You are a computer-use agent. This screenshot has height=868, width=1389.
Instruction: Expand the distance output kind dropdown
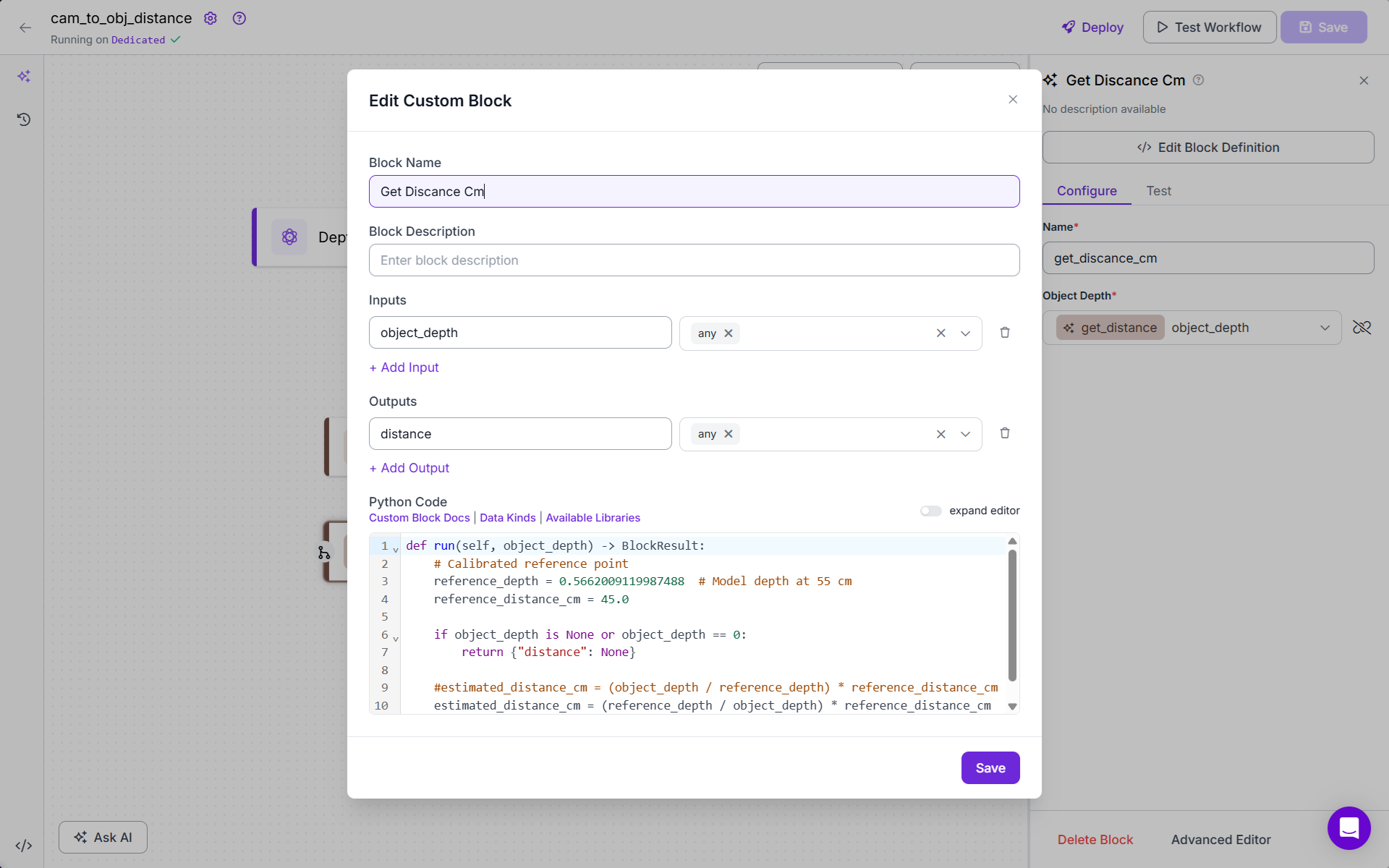[965, 434]
